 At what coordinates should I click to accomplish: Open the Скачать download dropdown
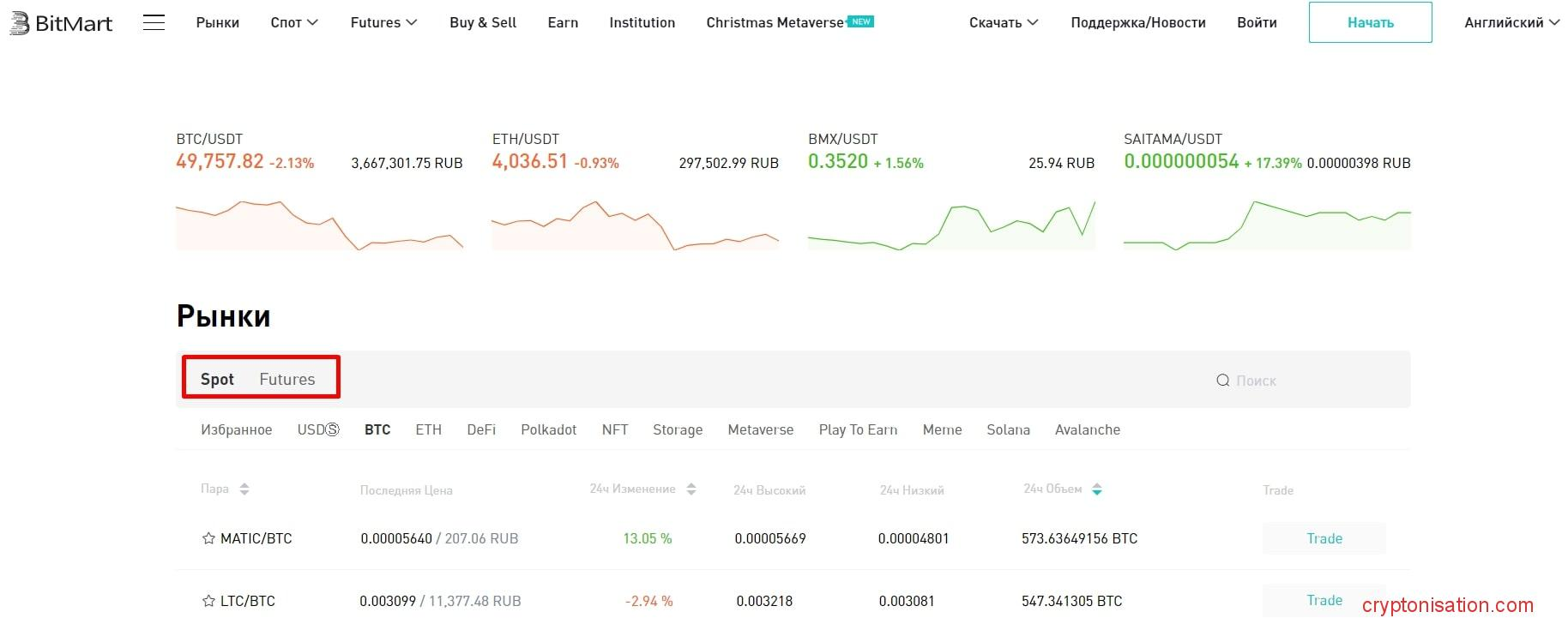pyautogui.click(x=1004, y=22)
